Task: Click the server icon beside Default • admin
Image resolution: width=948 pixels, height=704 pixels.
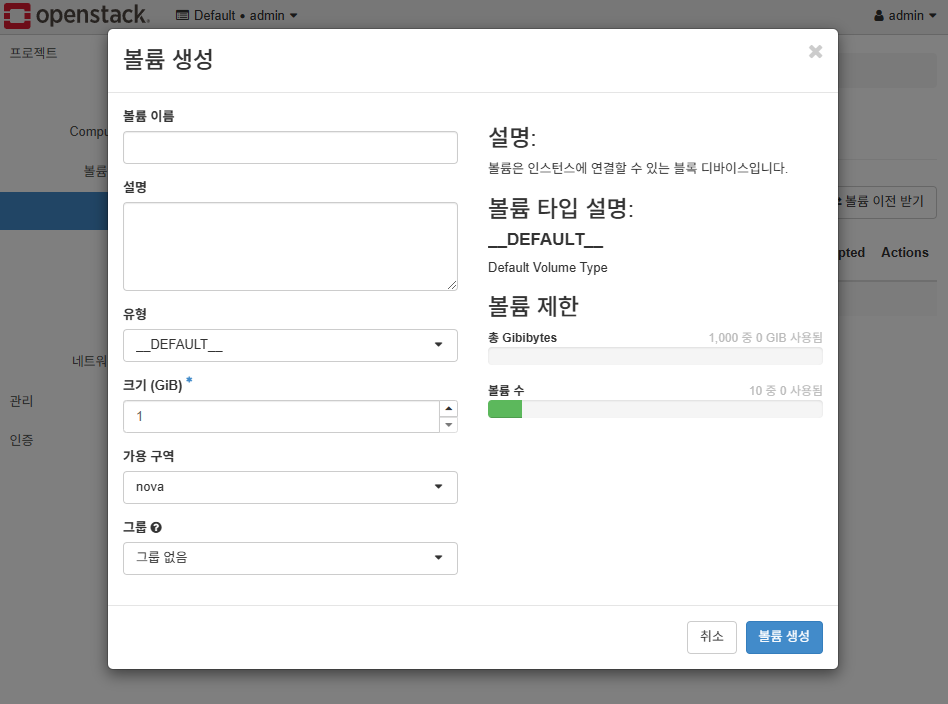Action: pyautogui.click(x=183, y=15)
